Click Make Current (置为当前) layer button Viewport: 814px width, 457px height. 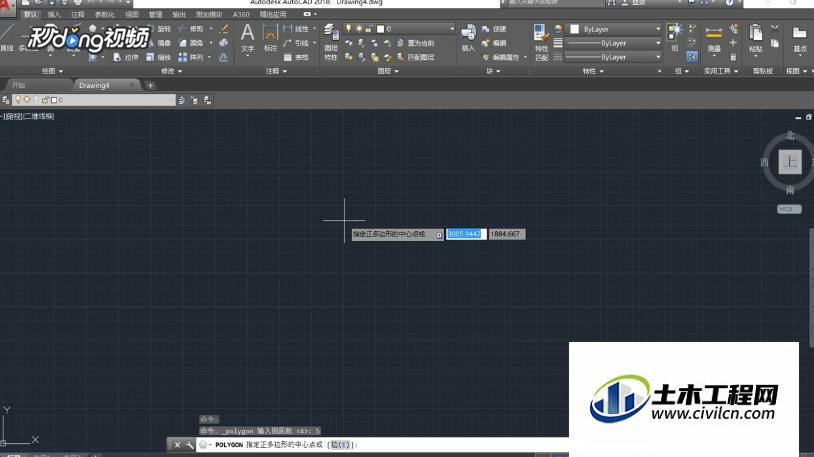[416, 43]
